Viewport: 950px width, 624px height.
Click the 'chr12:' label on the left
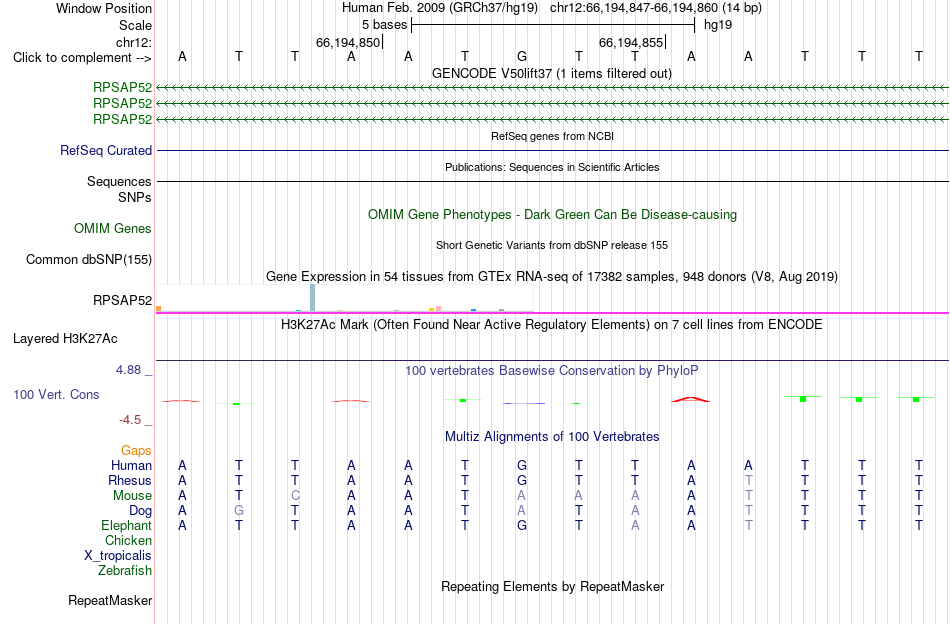click(x=134, y=42)
